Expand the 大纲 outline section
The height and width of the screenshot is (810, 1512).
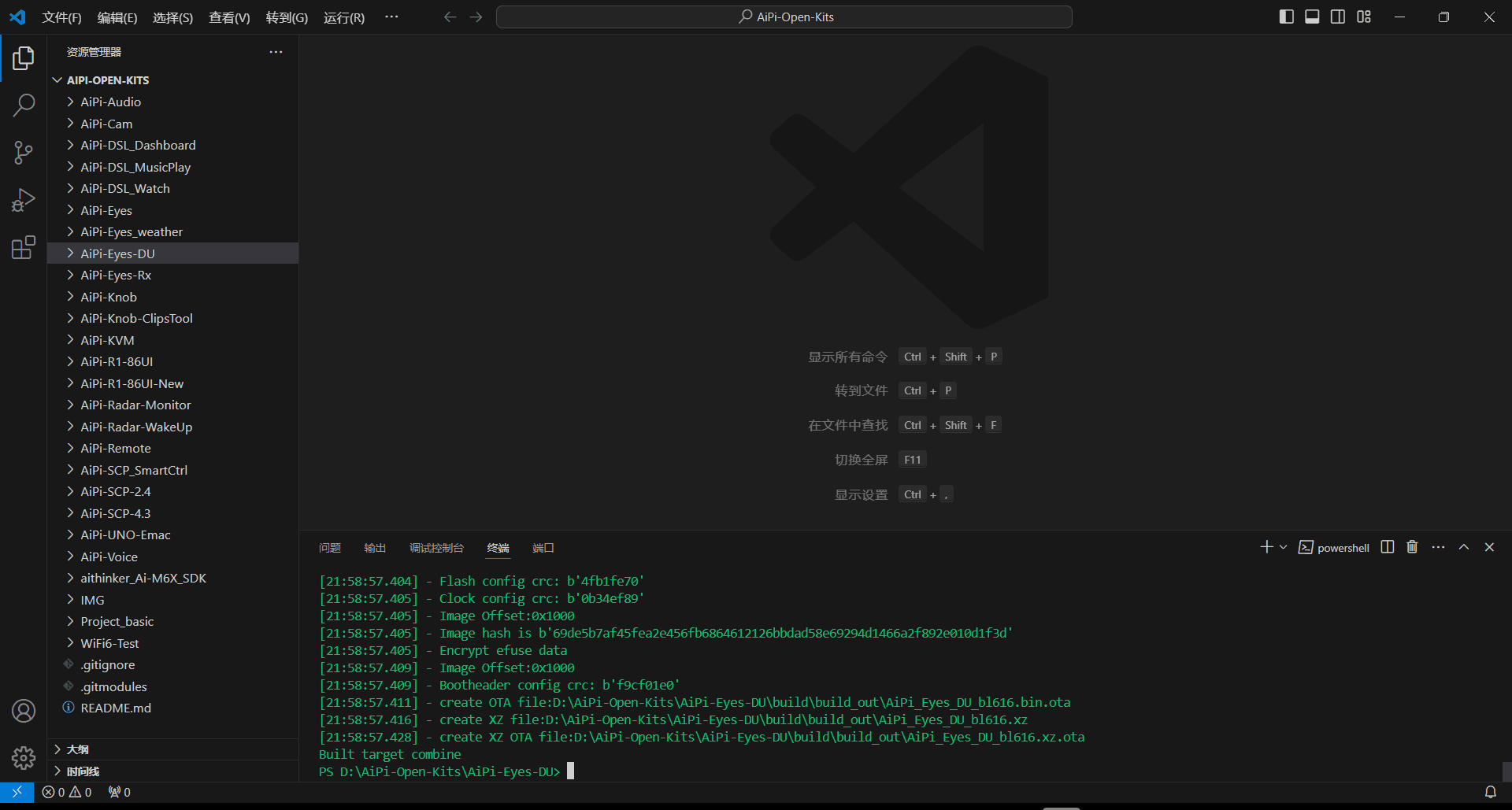[x=173, y=749]
